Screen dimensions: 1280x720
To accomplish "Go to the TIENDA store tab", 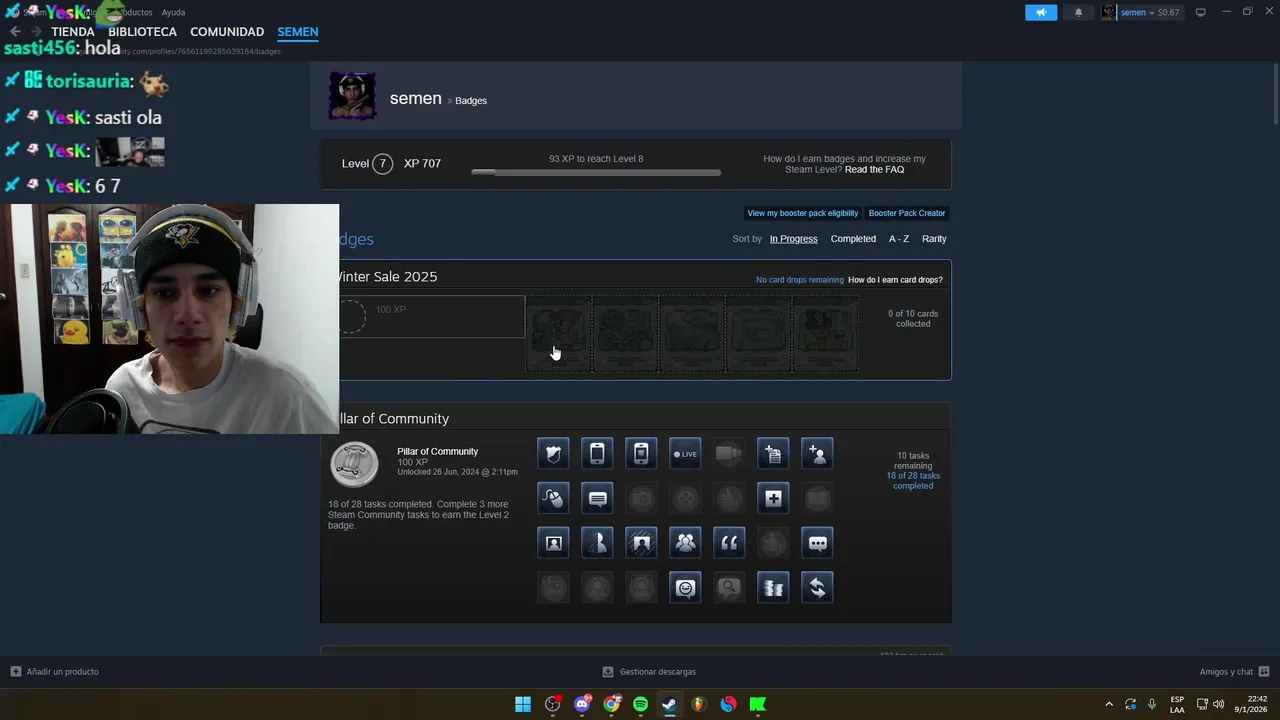I will 73,32.
